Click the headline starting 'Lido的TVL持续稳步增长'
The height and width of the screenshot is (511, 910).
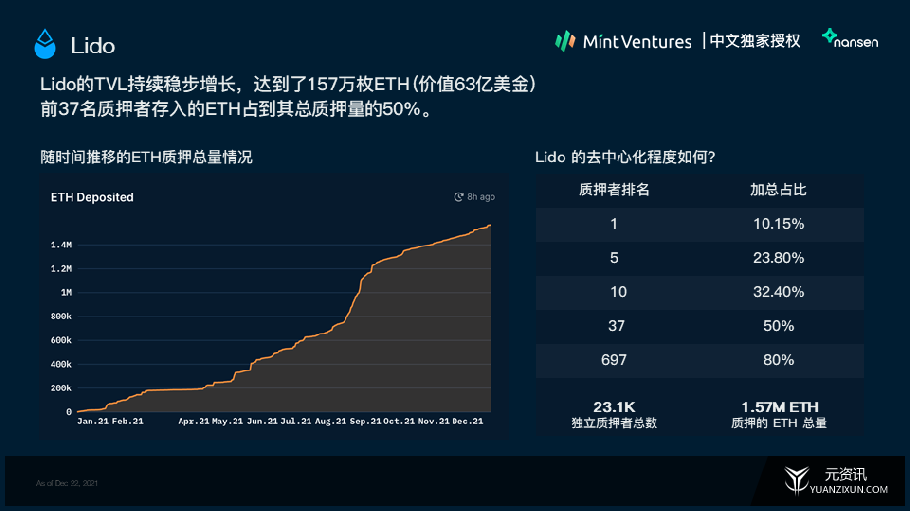click(288, 84)
